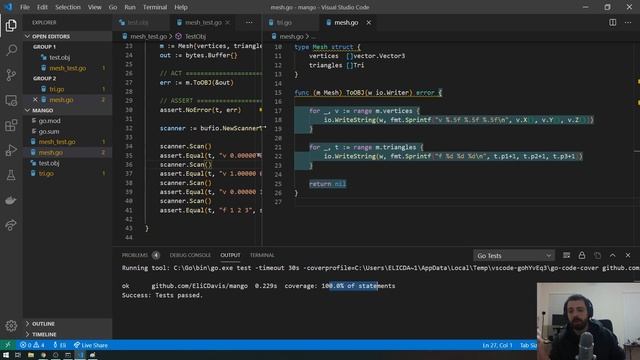
Task: Click the remote window indicator in status bar
Action: click(x=7, y=345)
